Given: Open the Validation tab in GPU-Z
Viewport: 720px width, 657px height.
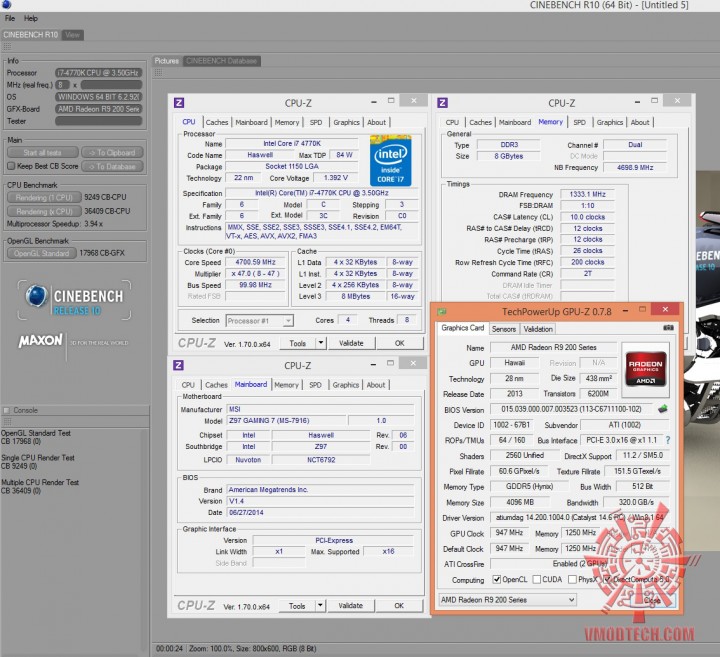Looking at the screenshot, I should tap(538, 329).
